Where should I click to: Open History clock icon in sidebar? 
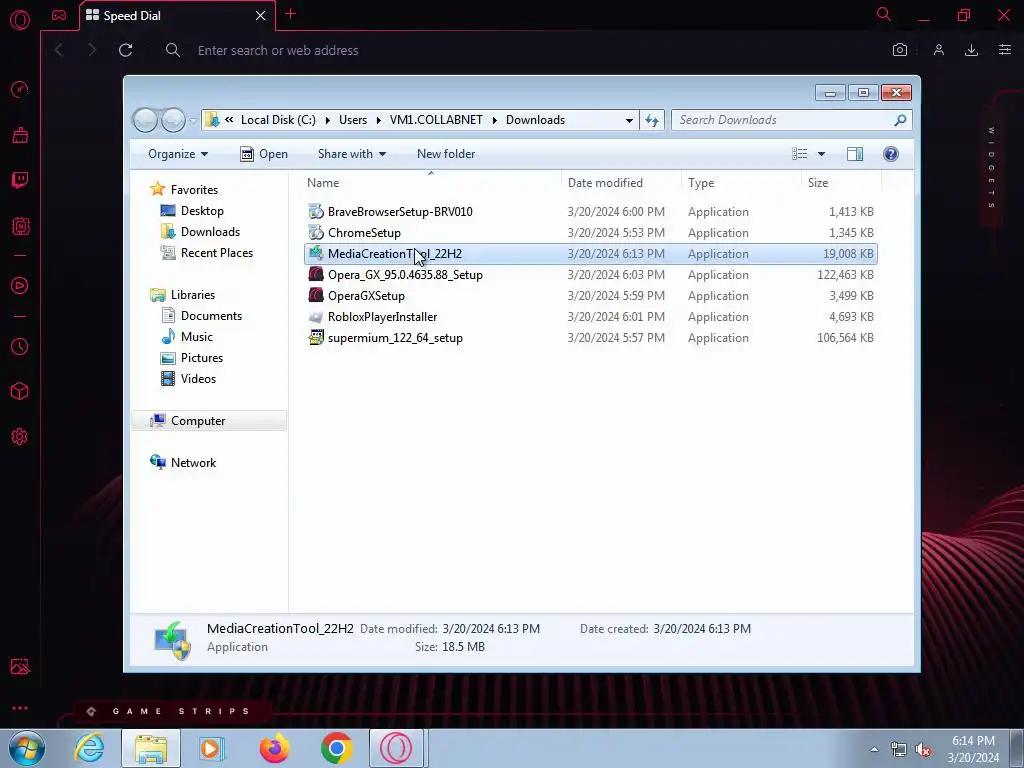[20, 346]
